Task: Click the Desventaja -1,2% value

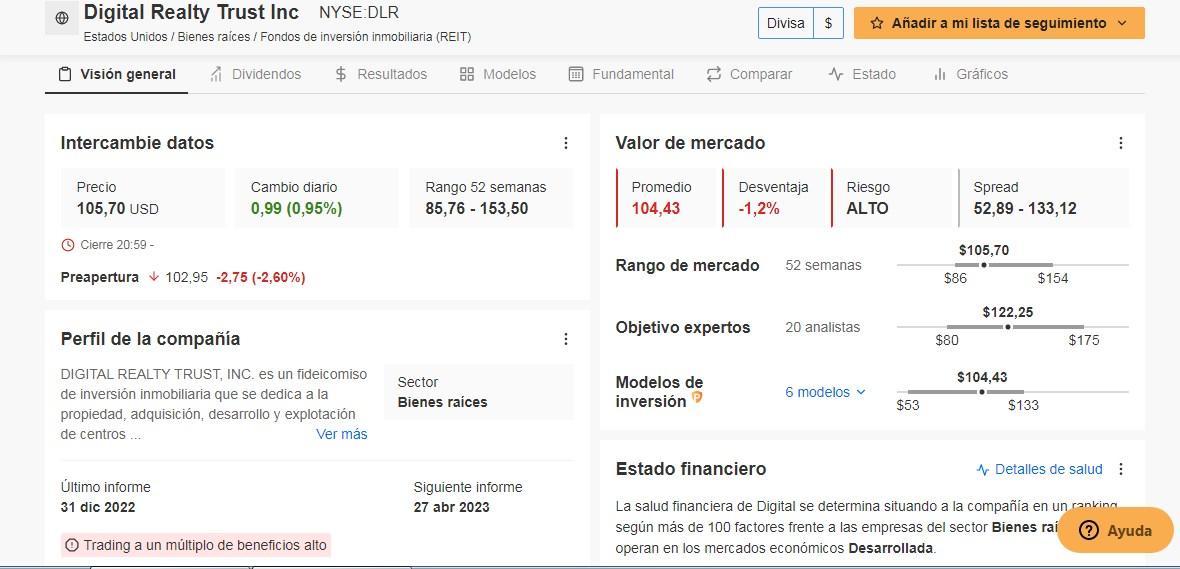Action: (759, 208)
